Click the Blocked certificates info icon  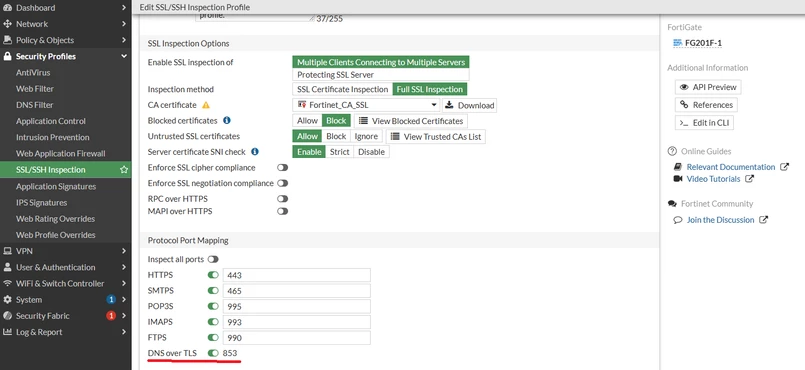[227, 121]
